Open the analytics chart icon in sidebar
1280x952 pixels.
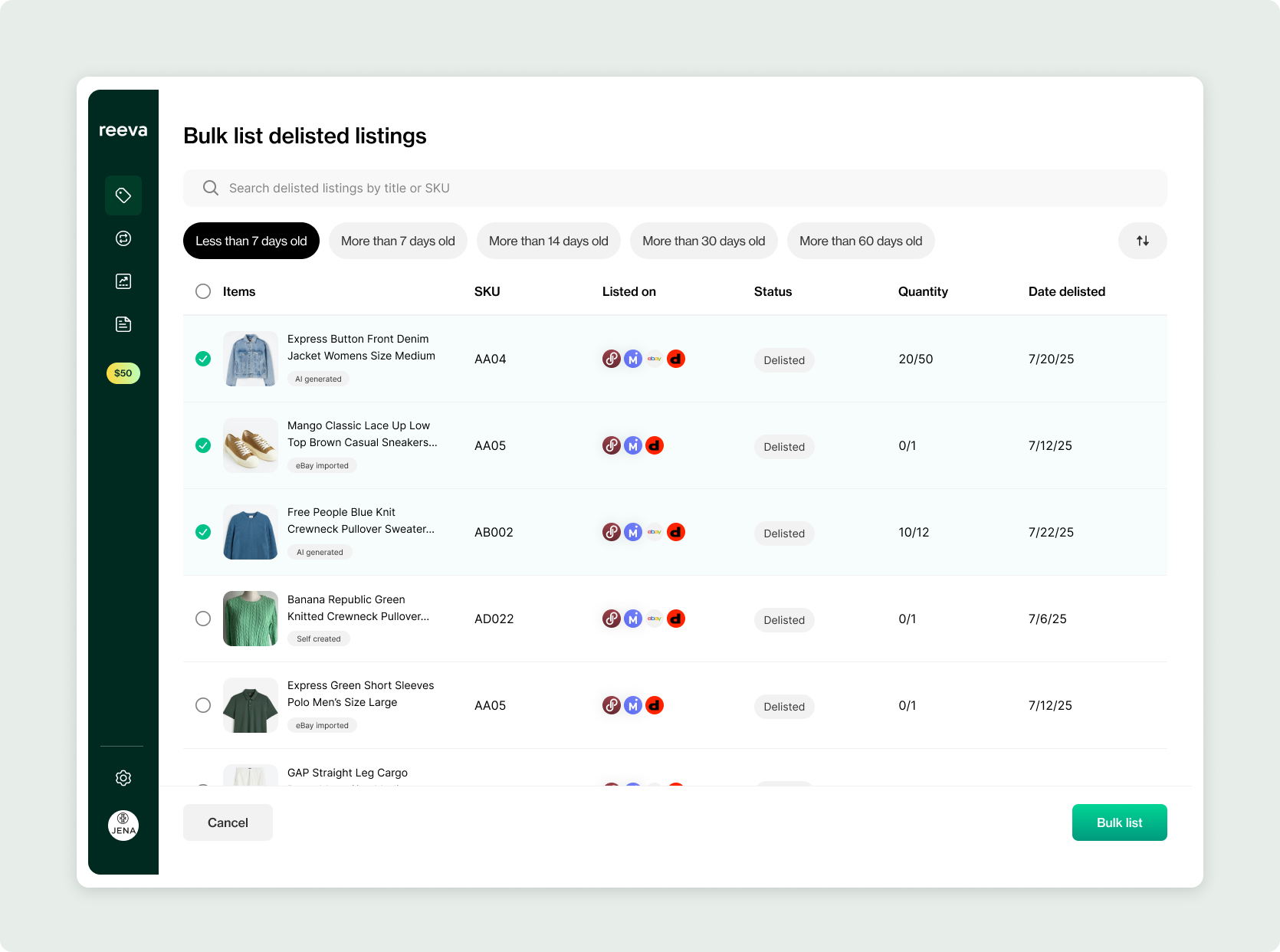123,281
